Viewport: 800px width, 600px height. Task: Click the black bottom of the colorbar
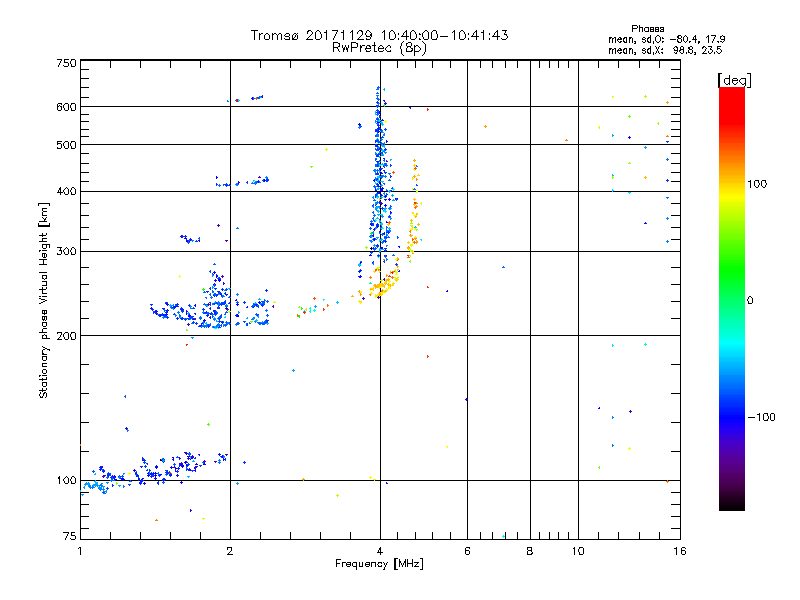tap(732, 503)
